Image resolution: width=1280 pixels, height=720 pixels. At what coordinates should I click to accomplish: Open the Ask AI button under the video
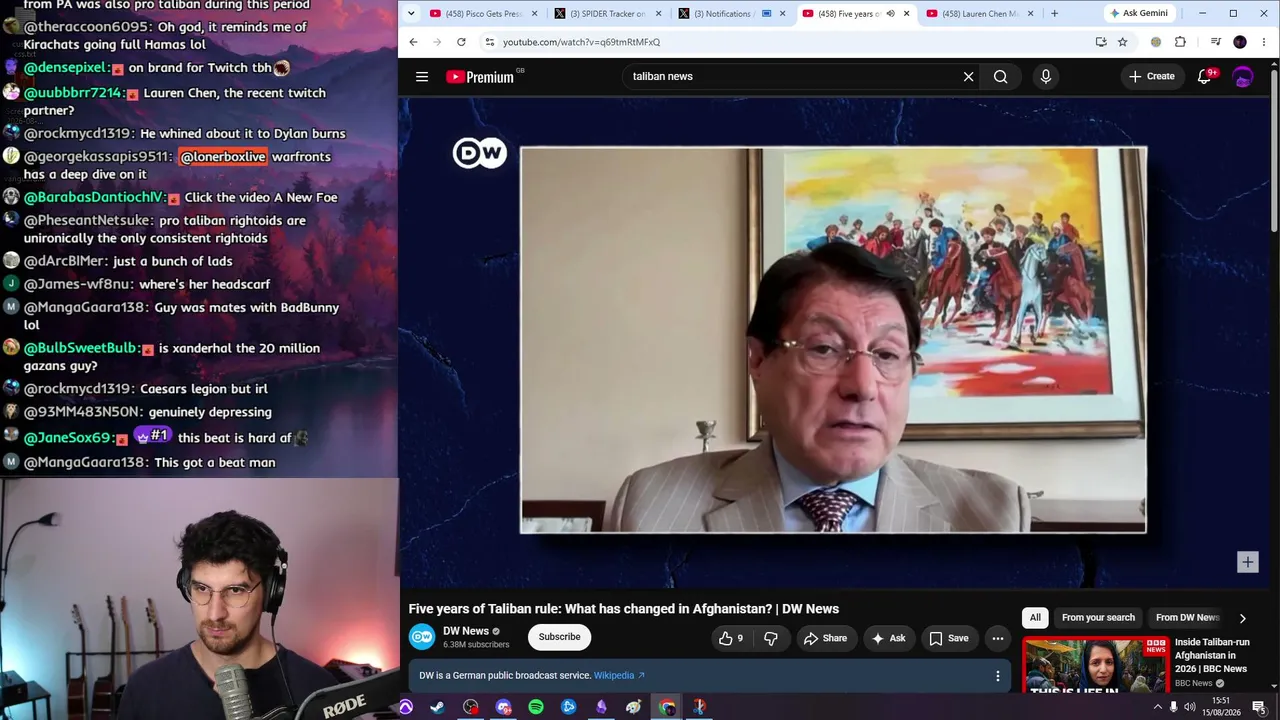click(x=888, y=638)
